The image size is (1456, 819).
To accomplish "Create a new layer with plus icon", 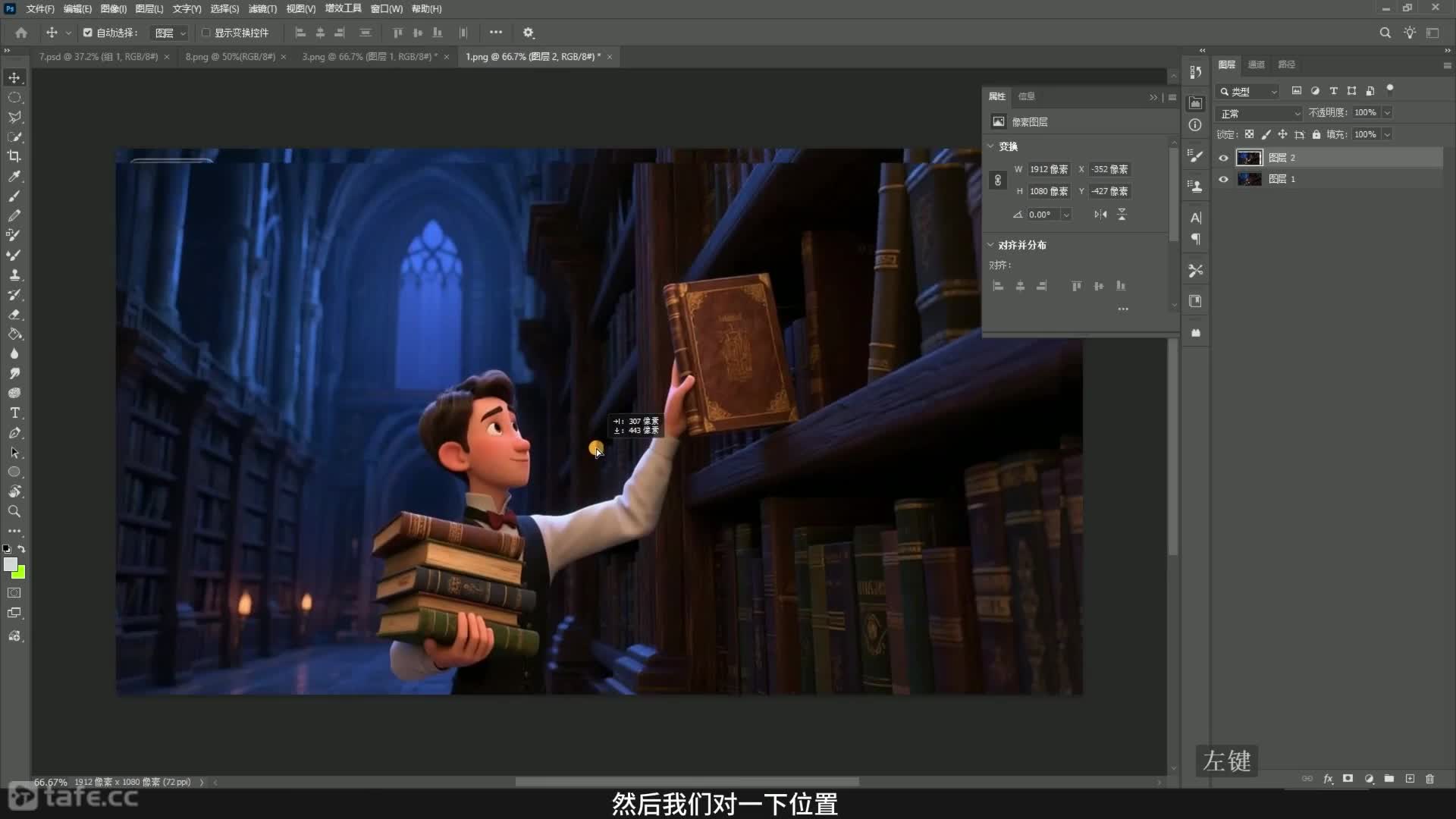I will point(1410,779).
